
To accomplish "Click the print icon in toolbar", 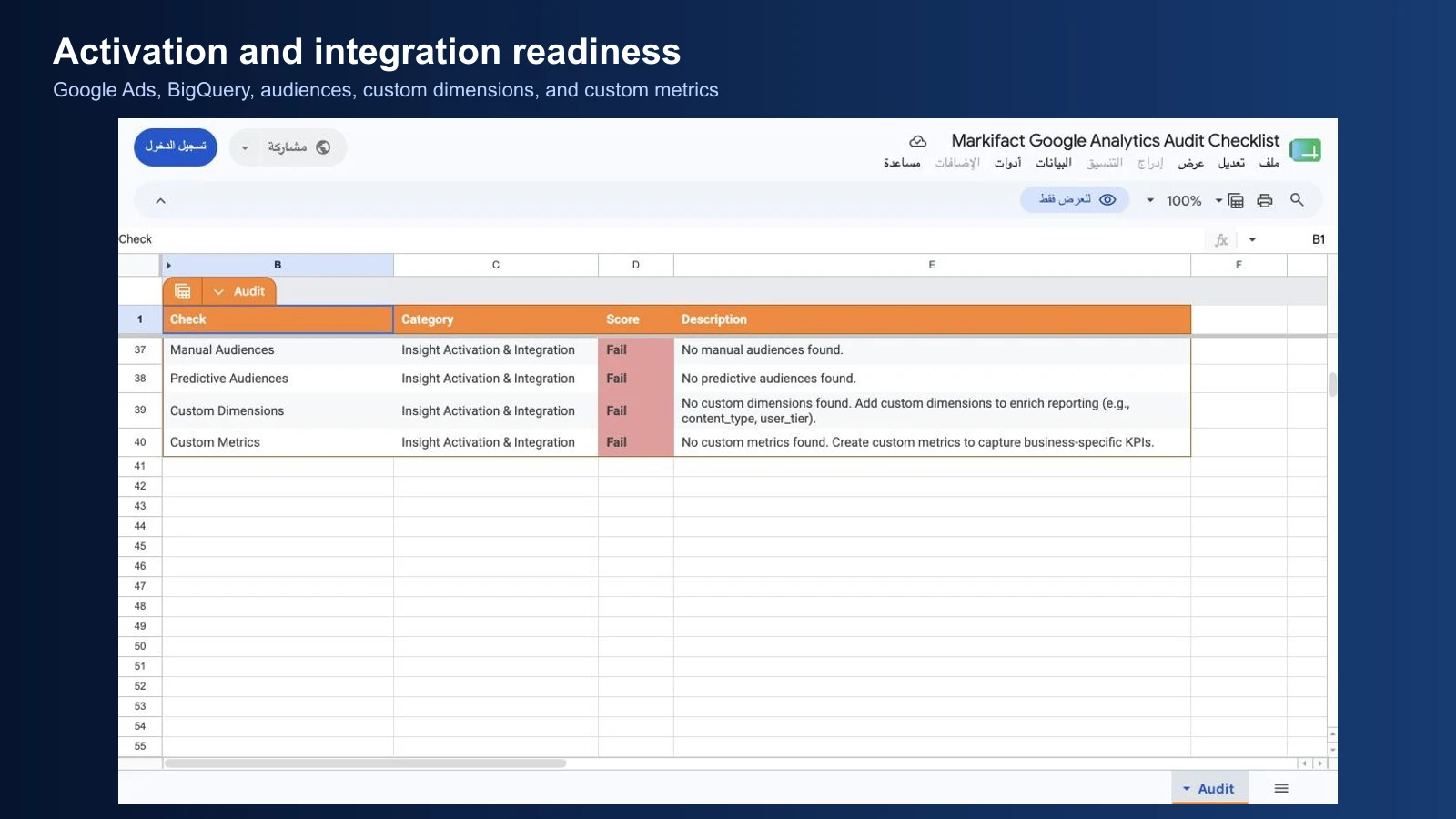I will [x=1265, y=200].
